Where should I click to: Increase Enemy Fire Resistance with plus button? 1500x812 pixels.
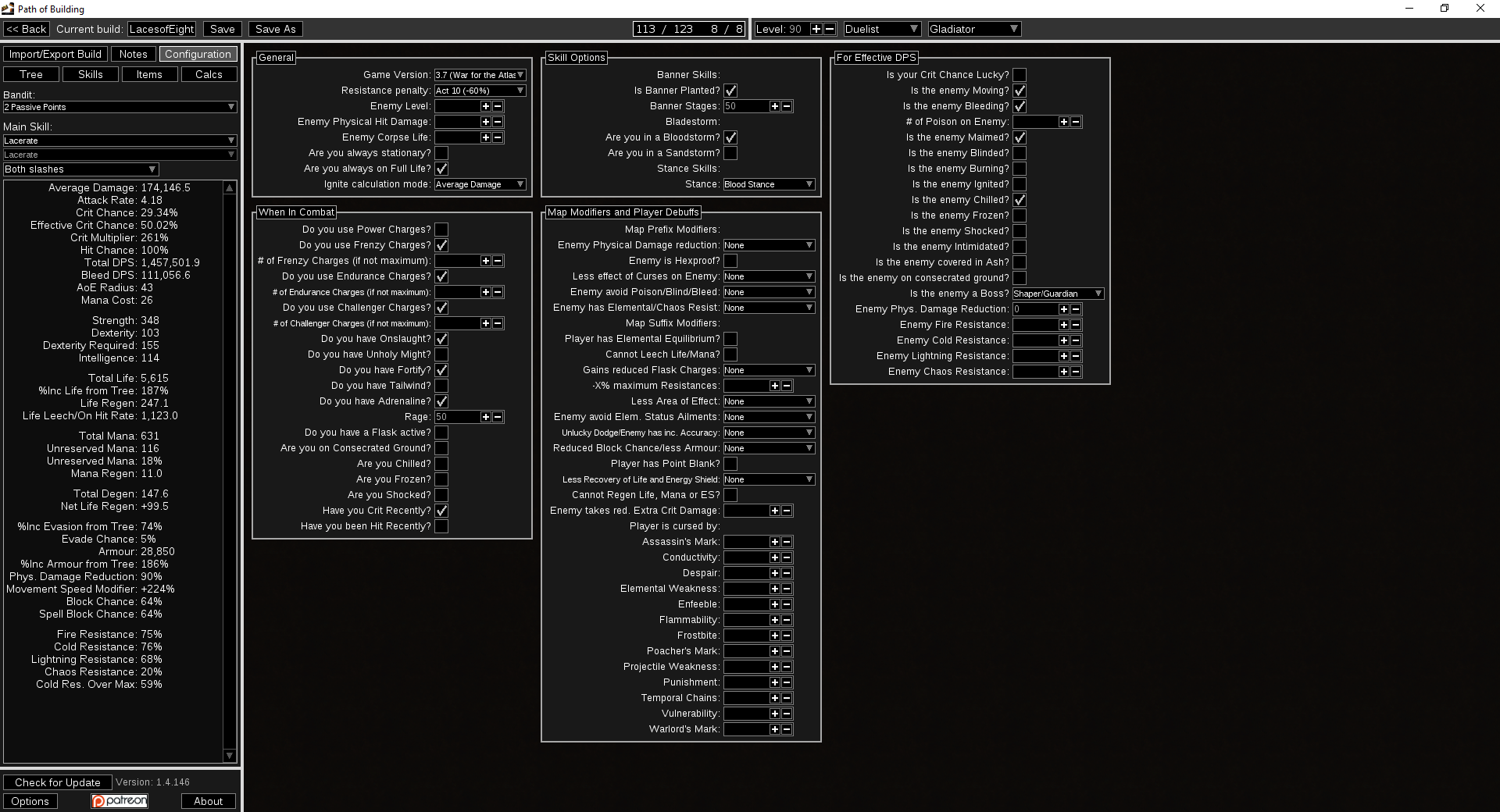pyautogui.click(x=1064, y=325)
